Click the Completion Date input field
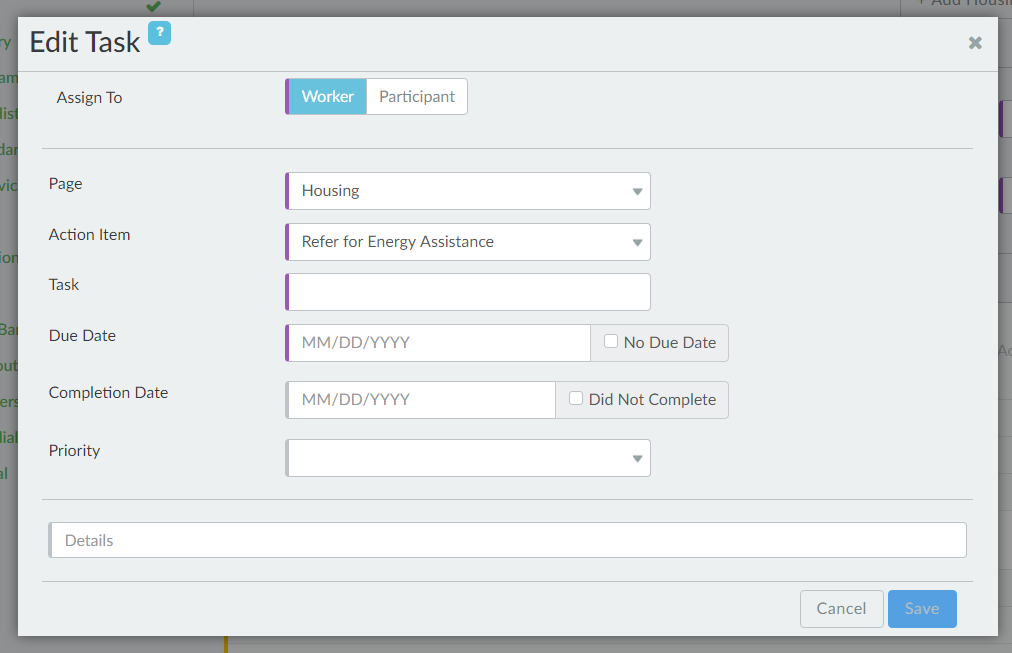 tap(422, 400)
